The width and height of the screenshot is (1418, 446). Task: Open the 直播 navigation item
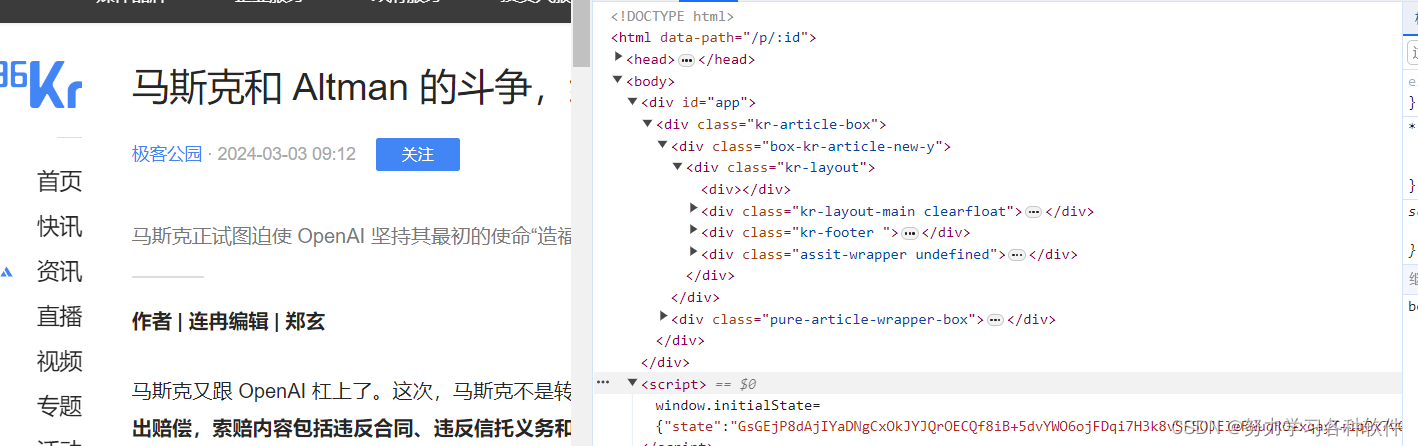[x=59, y=316]
